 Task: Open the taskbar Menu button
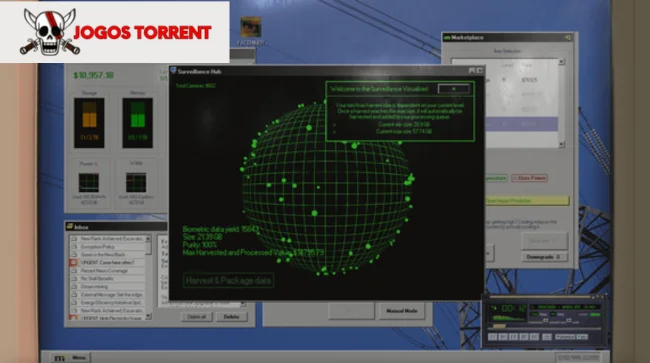click(x=70, y=358)
